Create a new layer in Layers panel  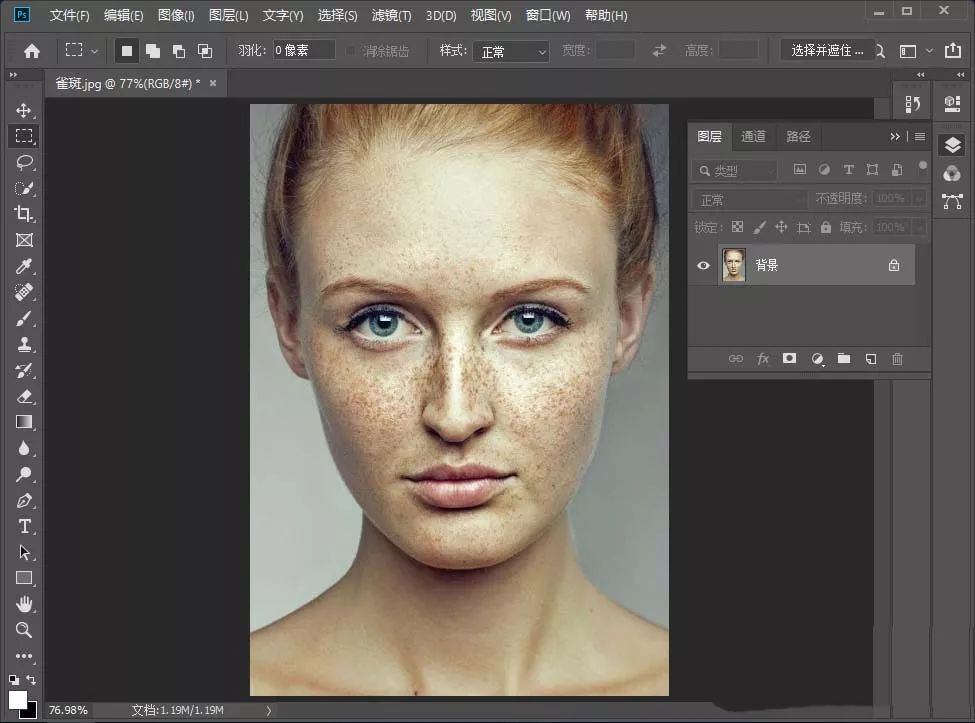point(870,358)
